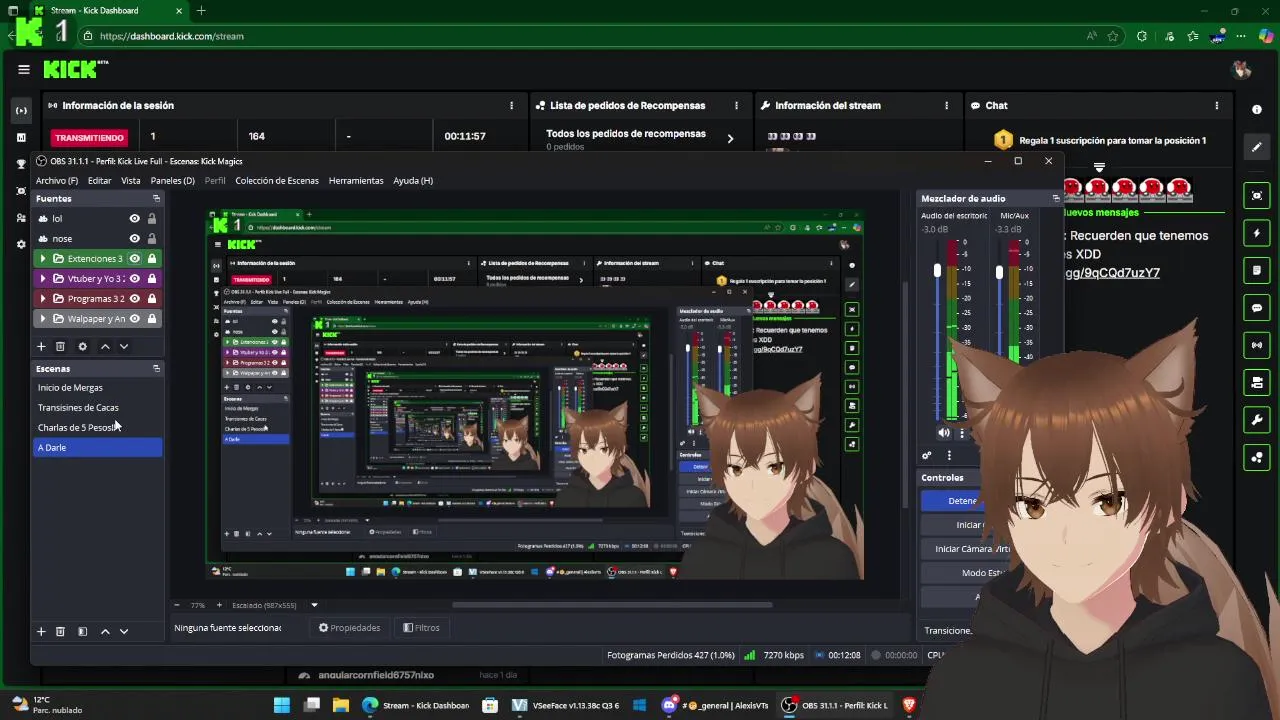Expand the Programas 3 2 group
This screenshot has width=1280, height=720.
point(43,298)
